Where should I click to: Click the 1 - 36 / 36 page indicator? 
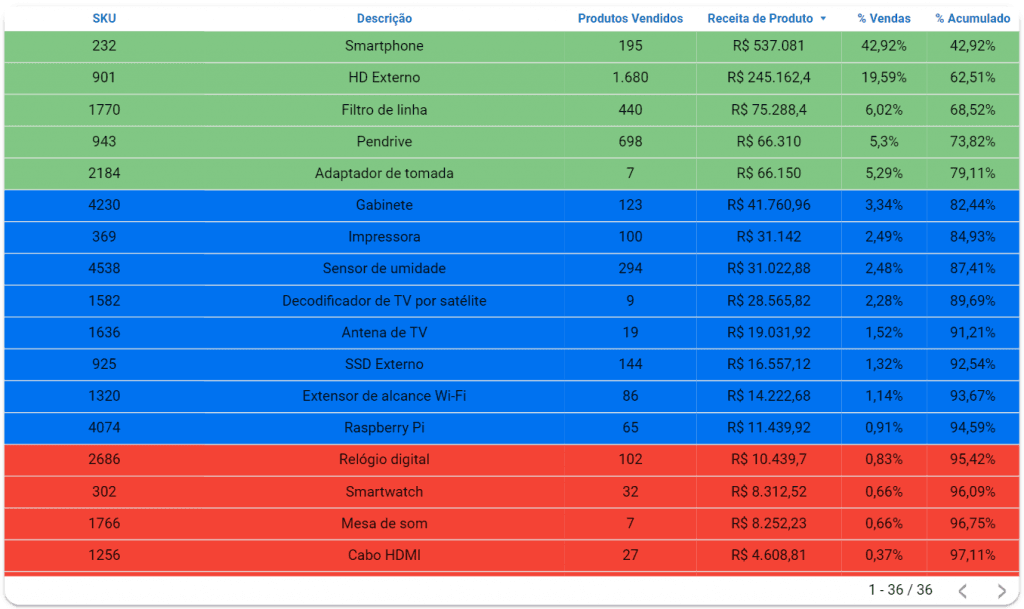pyautogui.click(x=900, y=590)
